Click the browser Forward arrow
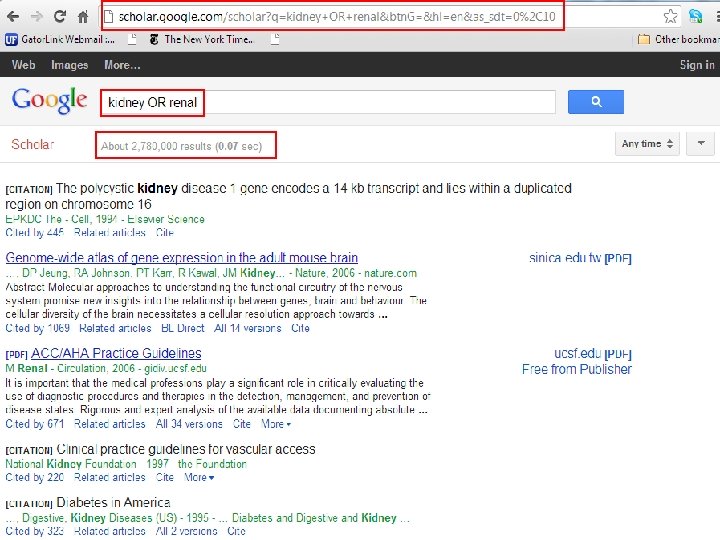The height and width of the screenshot is (540, 720). [x=36, y=17]
